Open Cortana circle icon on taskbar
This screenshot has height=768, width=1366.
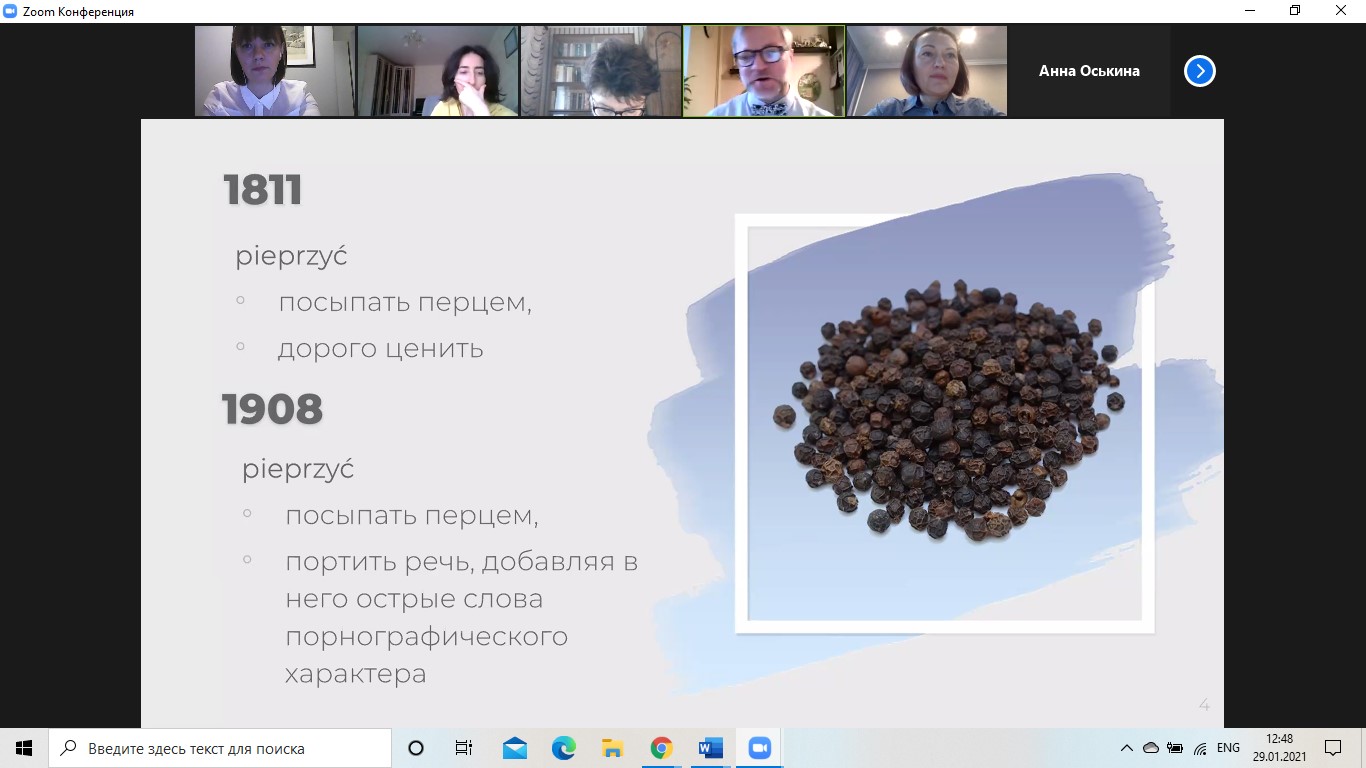tap(416, 748)
